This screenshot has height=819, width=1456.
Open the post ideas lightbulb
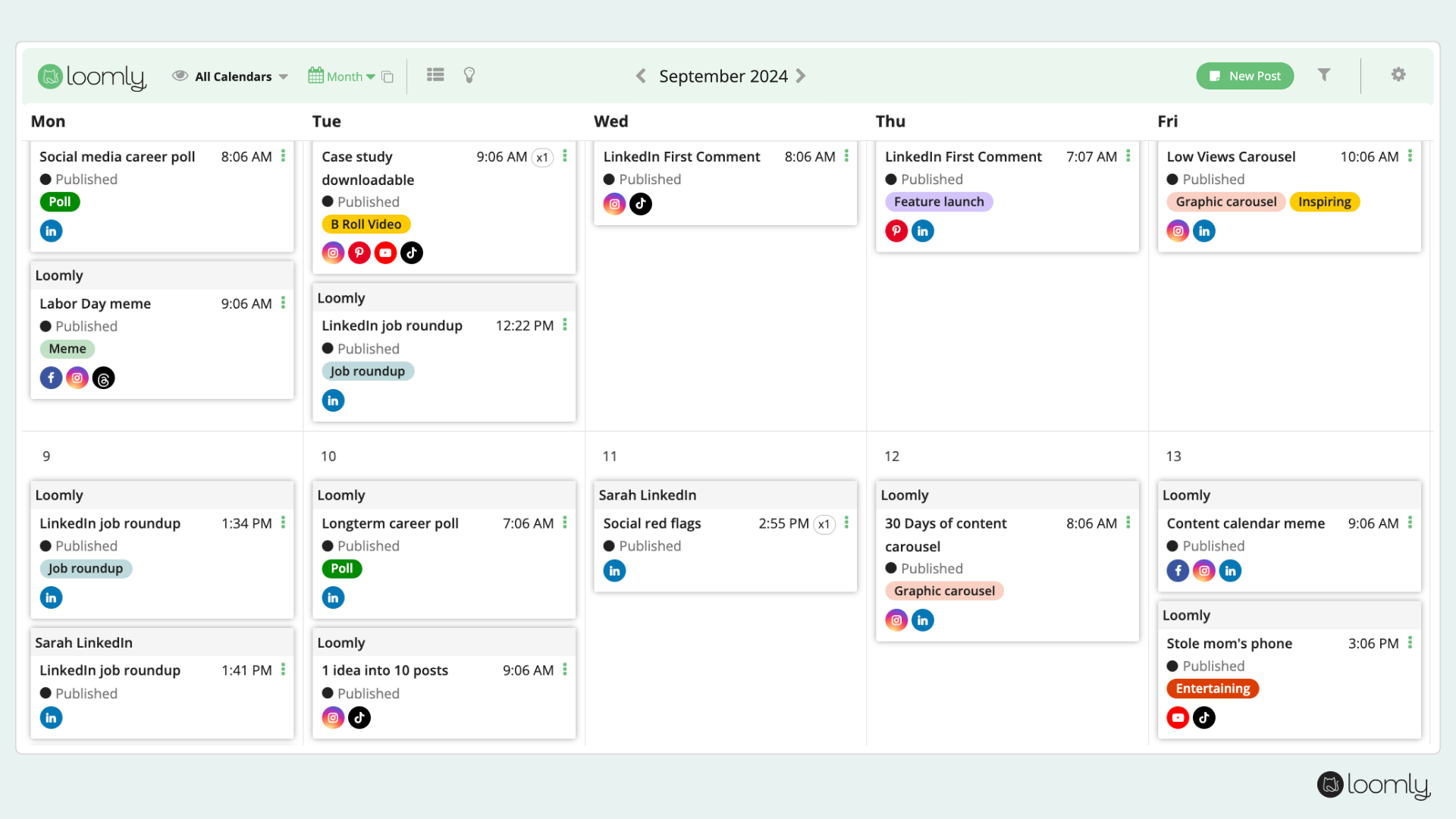click(x=469, y=75)
